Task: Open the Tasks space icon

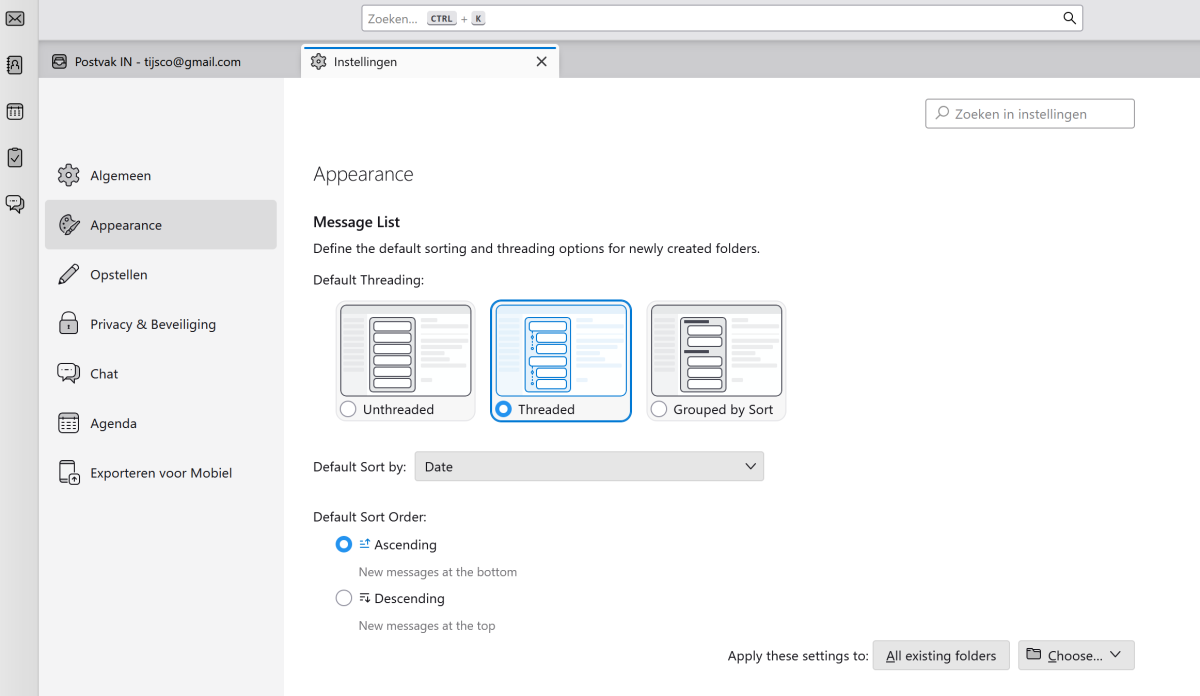Action: [x=15, y=157]
